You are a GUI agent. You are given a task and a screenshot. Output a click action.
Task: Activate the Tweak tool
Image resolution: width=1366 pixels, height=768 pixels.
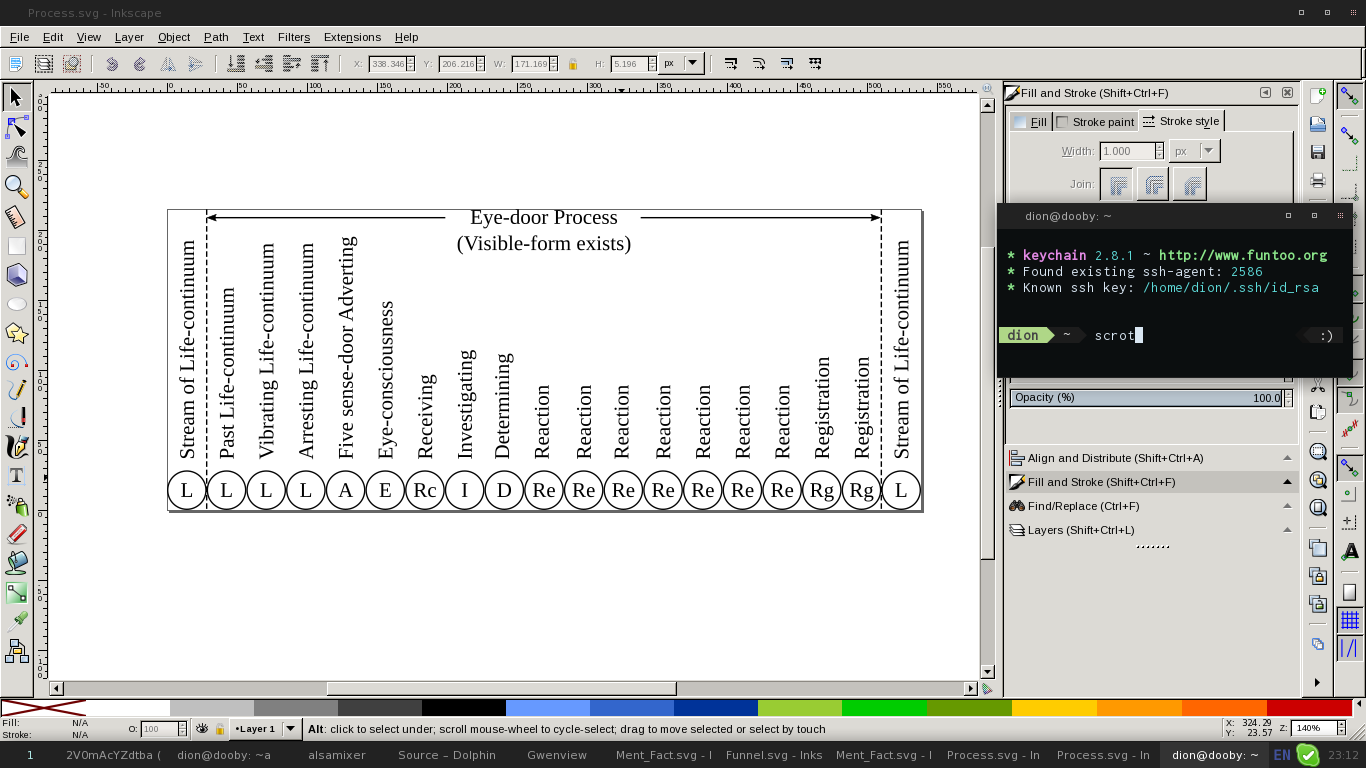tap(16, 156)
